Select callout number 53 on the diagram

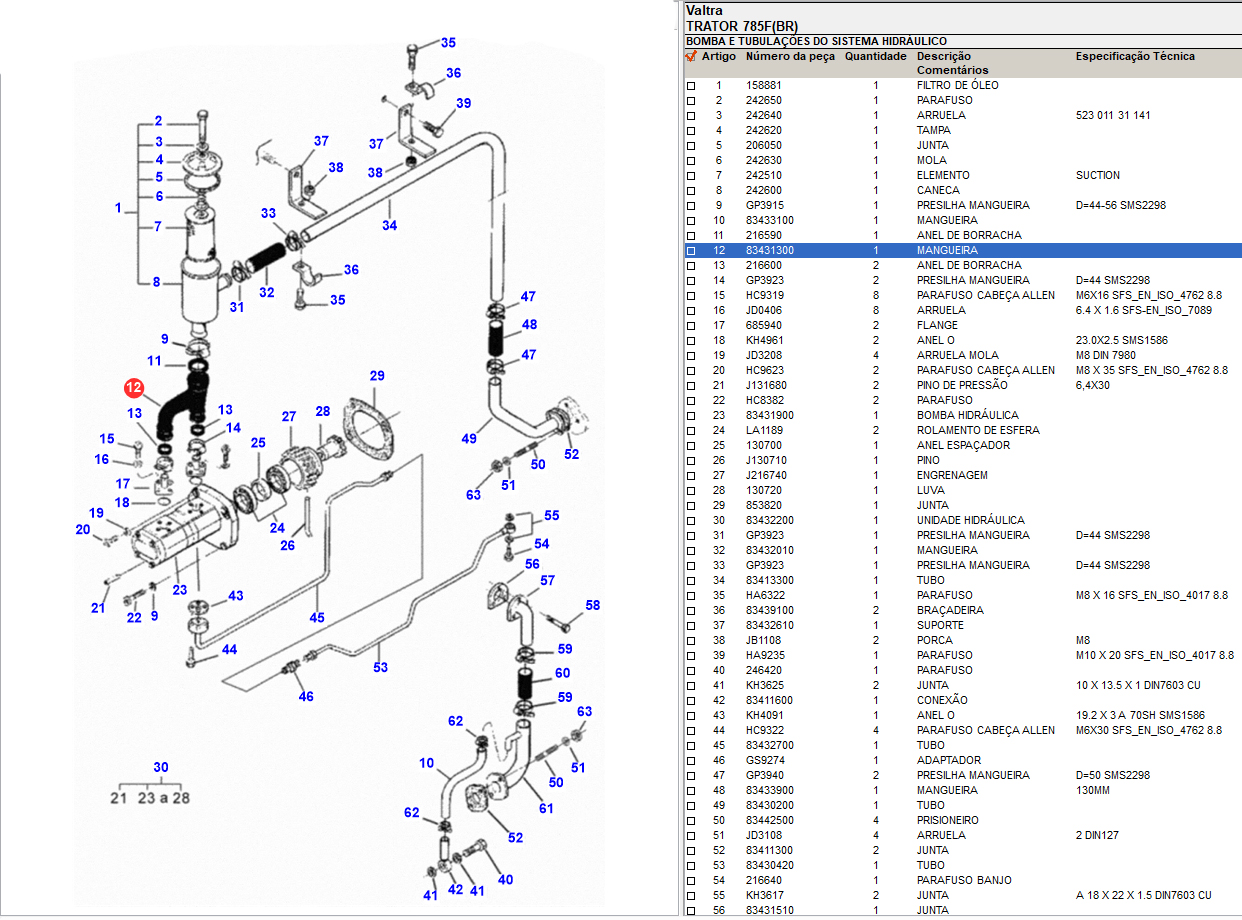click(x=380, y=667)
